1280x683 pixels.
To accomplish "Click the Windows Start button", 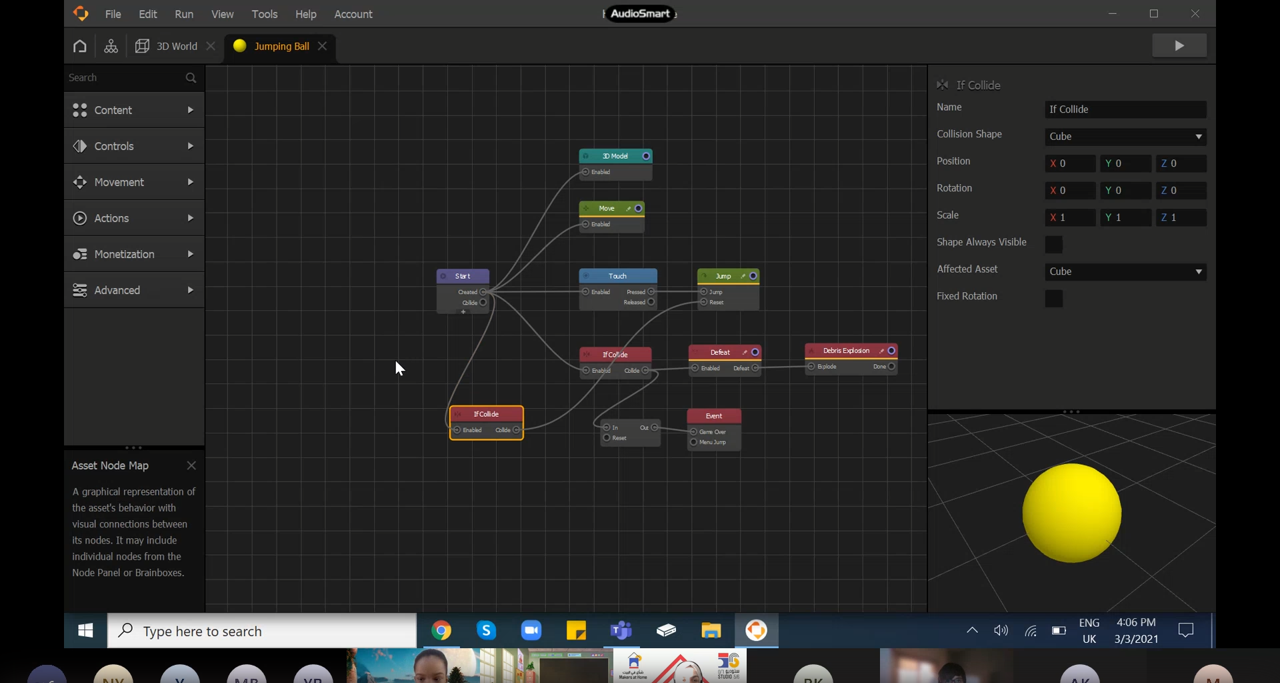I will pyautogui.click(x=86, y=631).
